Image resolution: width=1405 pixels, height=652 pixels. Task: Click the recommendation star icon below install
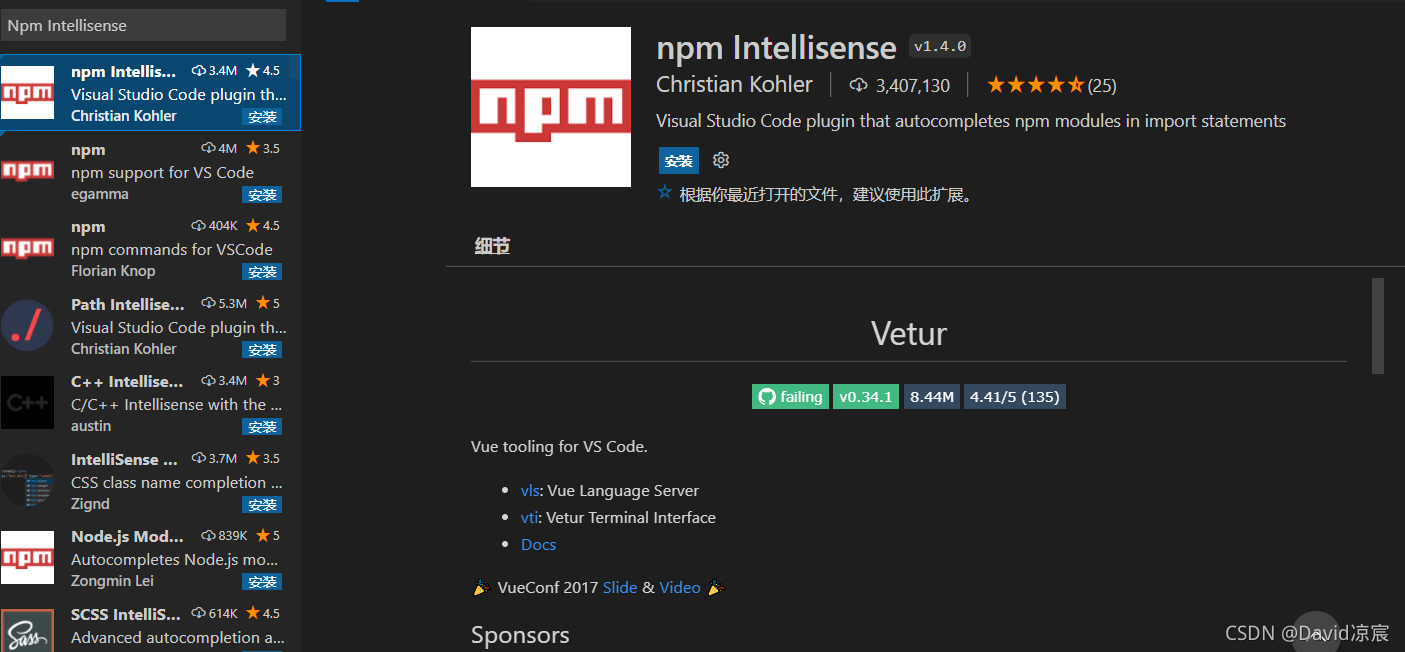point(665,192)
